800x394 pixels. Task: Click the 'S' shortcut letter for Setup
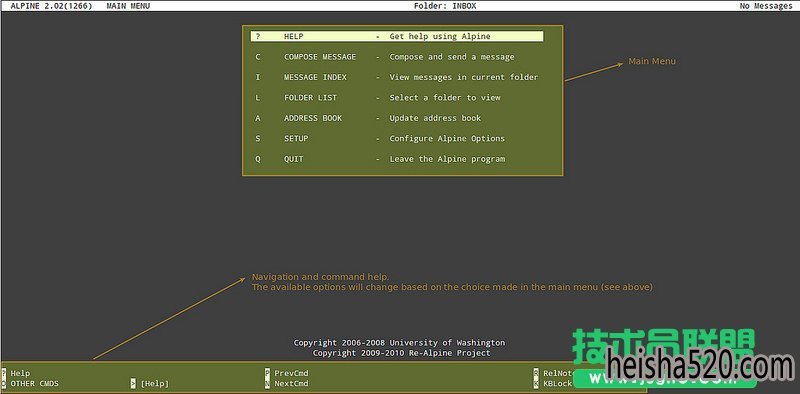[258, 139]
